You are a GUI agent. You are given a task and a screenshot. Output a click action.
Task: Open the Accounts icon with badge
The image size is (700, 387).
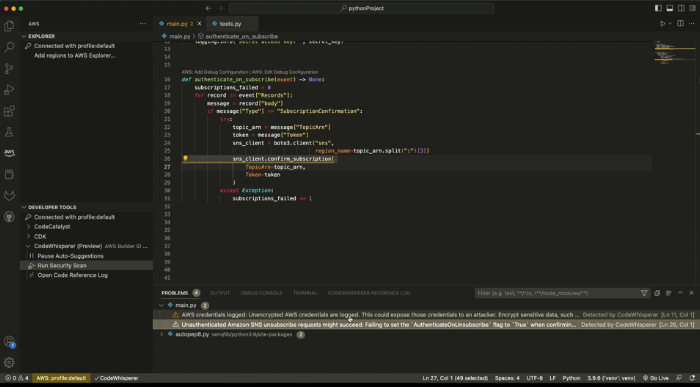[9, 342]
